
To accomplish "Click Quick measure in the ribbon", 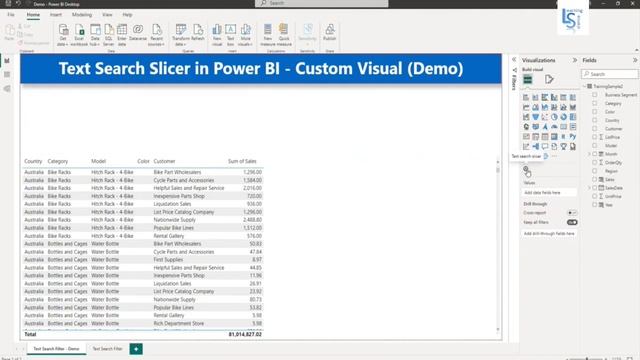I will tap(284, 35).
